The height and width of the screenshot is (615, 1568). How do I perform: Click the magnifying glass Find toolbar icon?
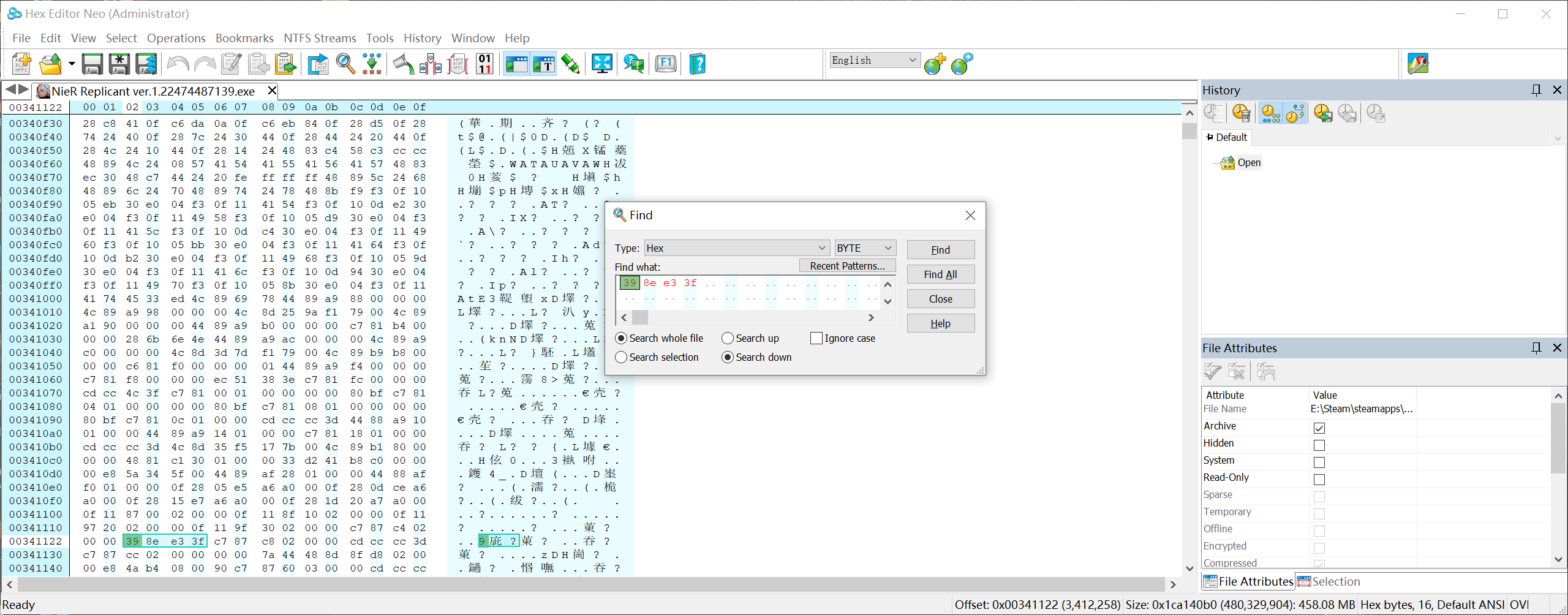coord(345,64)
